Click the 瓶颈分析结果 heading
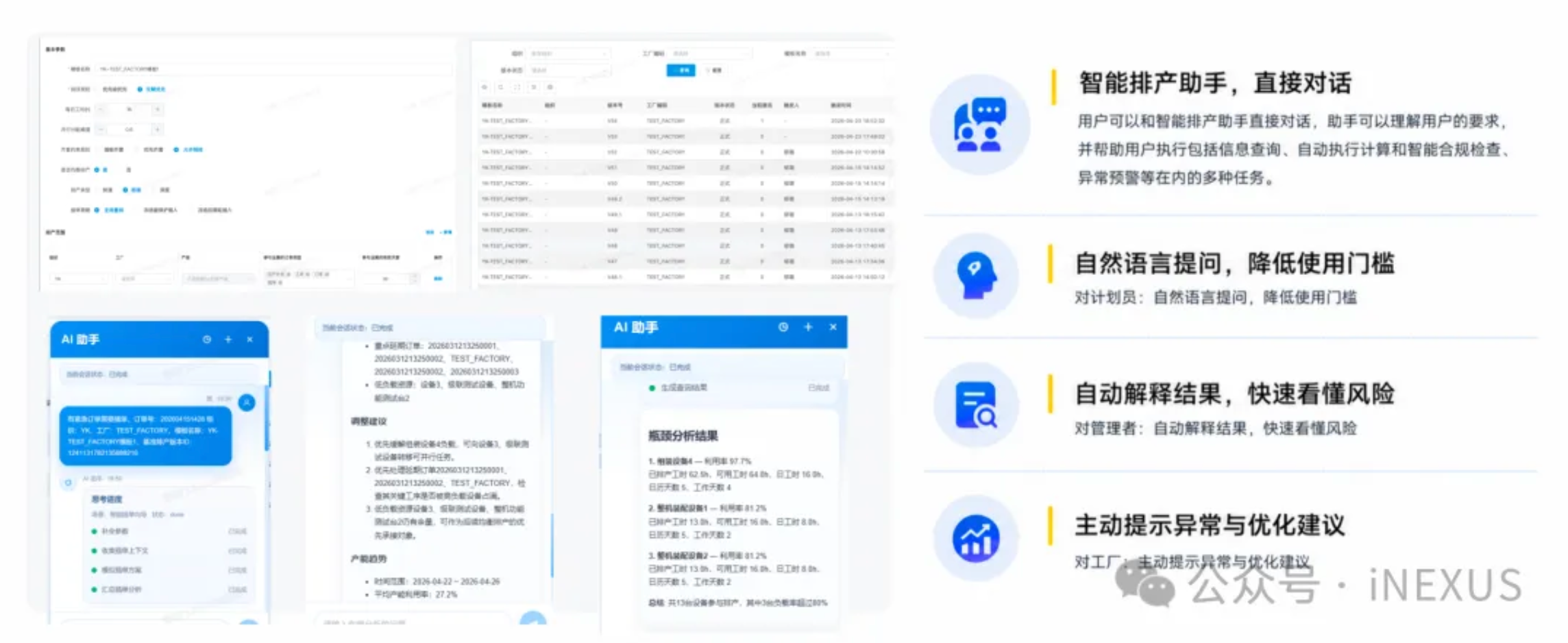Image resolution: width=1568 pixels, height=643 pixels. click(683, 435)
